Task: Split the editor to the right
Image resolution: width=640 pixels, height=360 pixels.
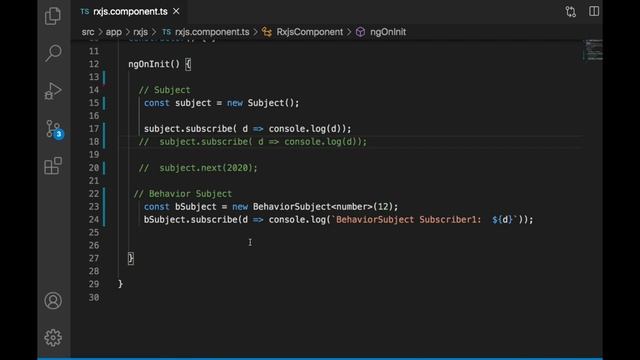Action: [594, 11]
